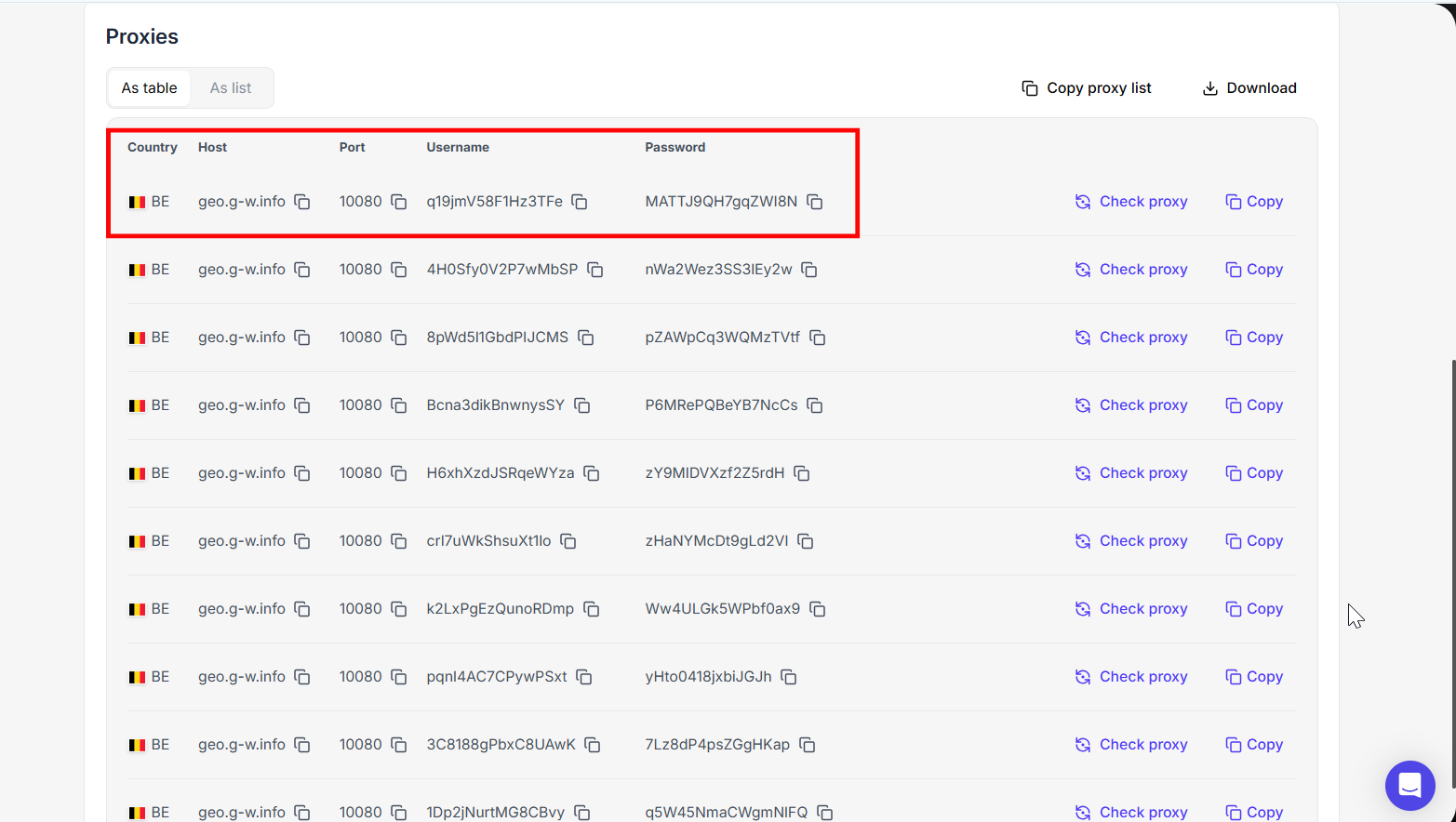Click Copy proxy list button
Image resolution: width=1456 pixels, height=822 pixels.
coord(1087,88)
